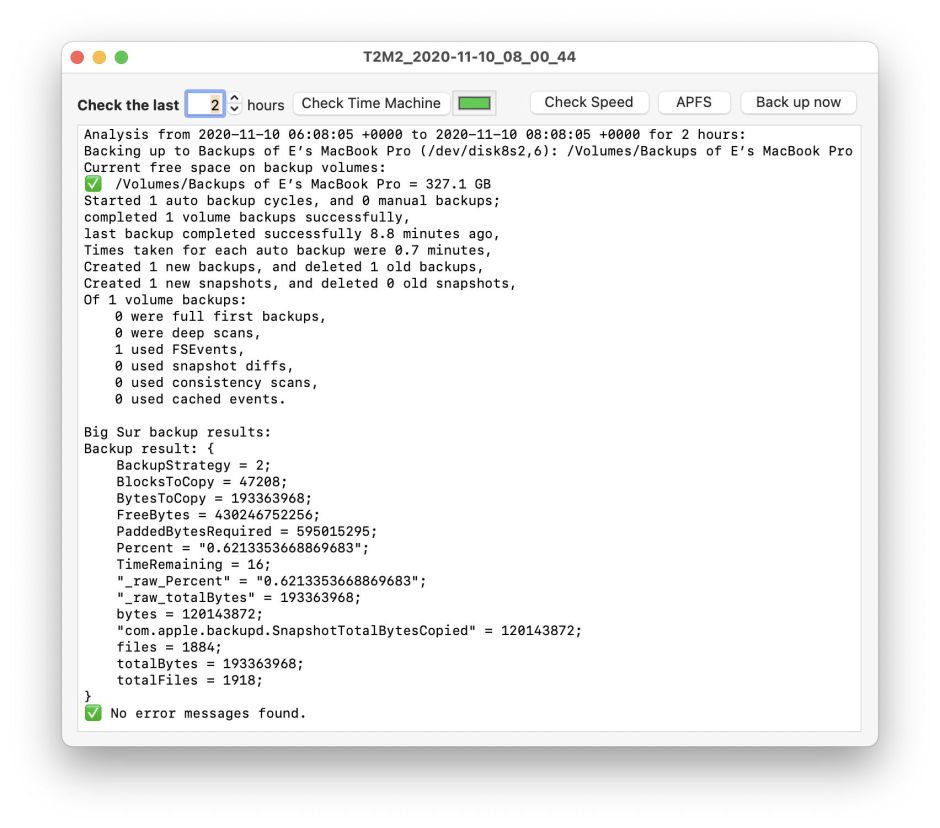Start a backup with Back up now

pos(797,102)
